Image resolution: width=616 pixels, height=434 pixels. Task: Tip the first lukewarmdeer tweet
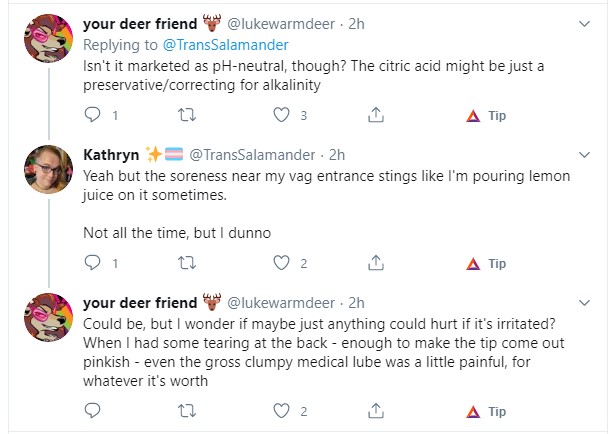click(x=486, y=115)
